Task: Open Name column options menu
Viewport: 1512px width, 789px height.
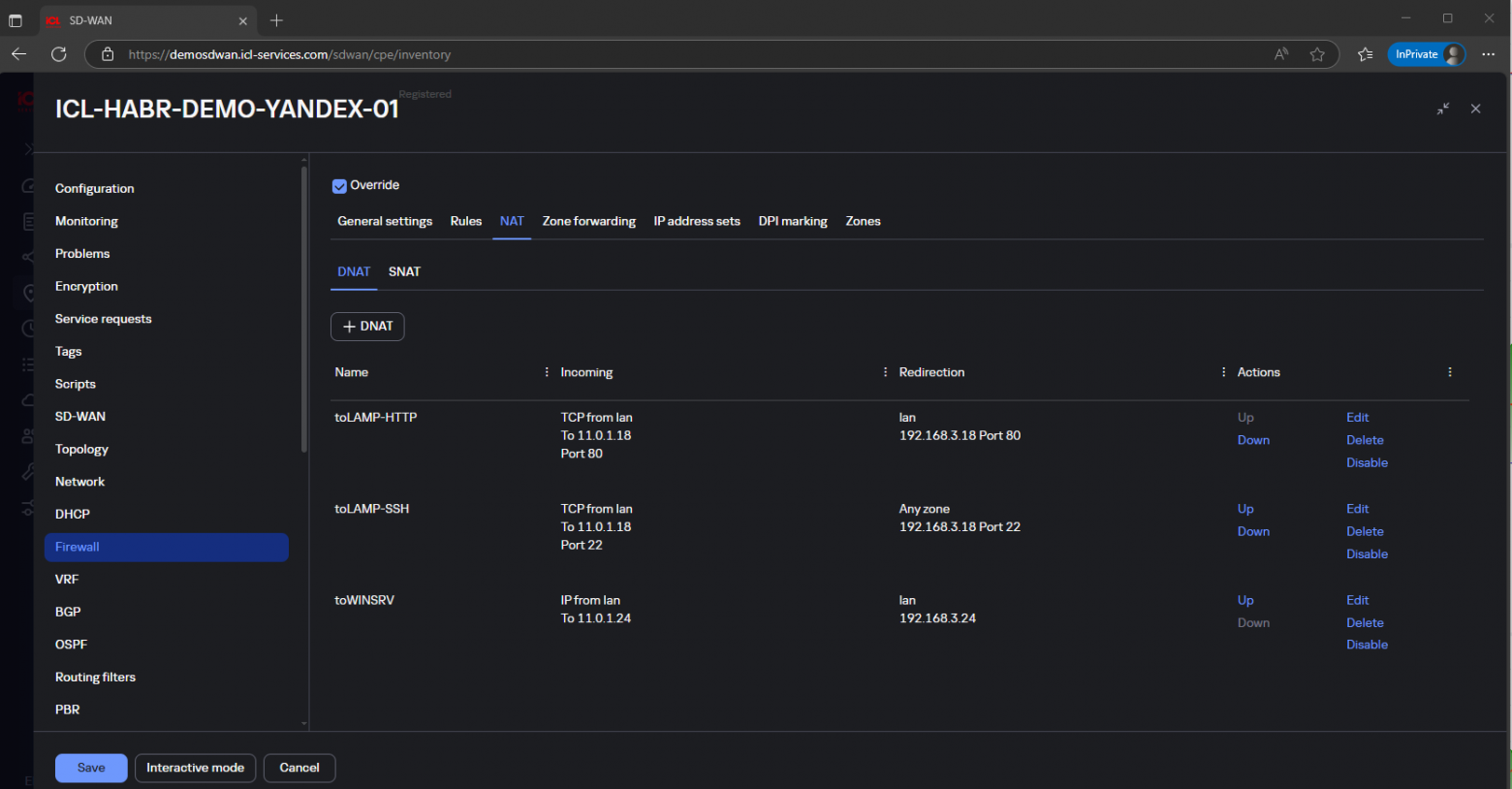Action: [547, 372]
